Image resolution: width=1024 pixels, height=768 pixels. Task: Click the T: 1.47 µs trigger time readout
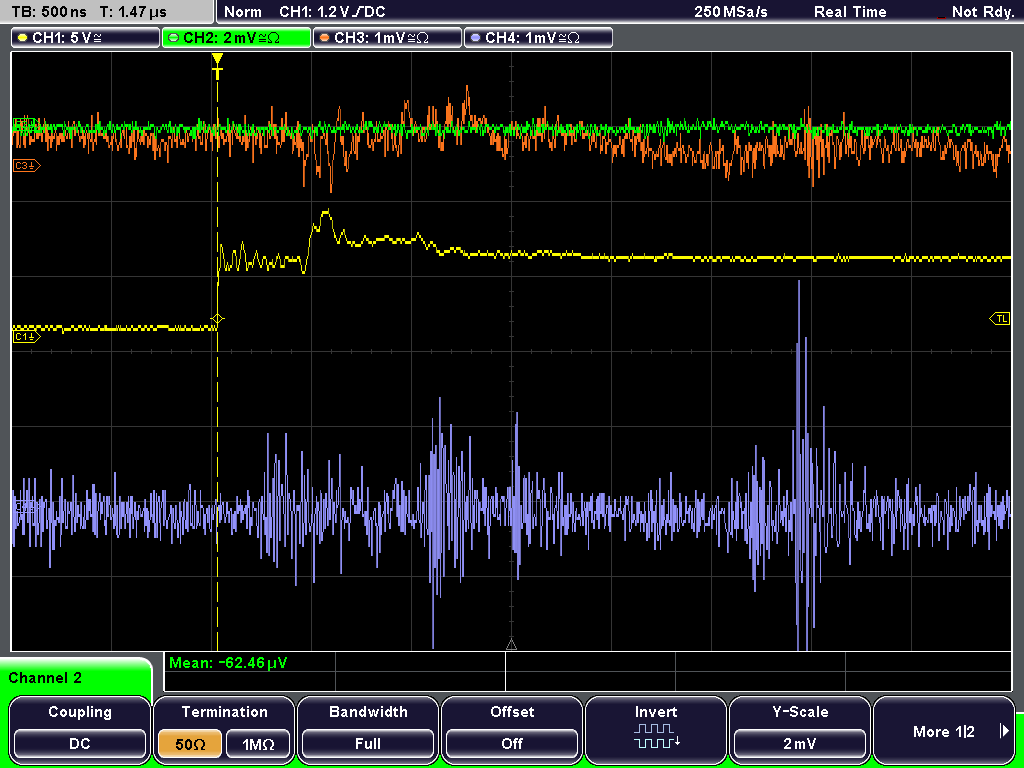tap(133, 12)
